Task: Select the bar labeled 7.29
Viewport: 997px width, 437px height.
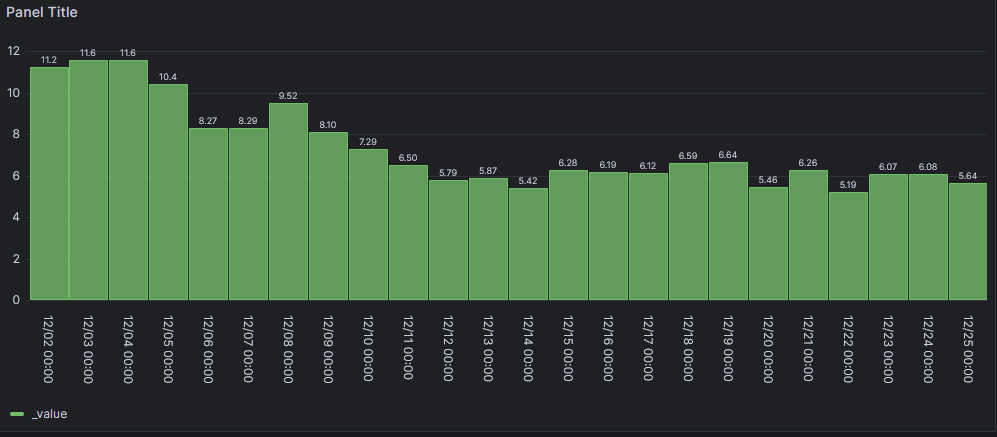Action: click(x=368, y=224)
